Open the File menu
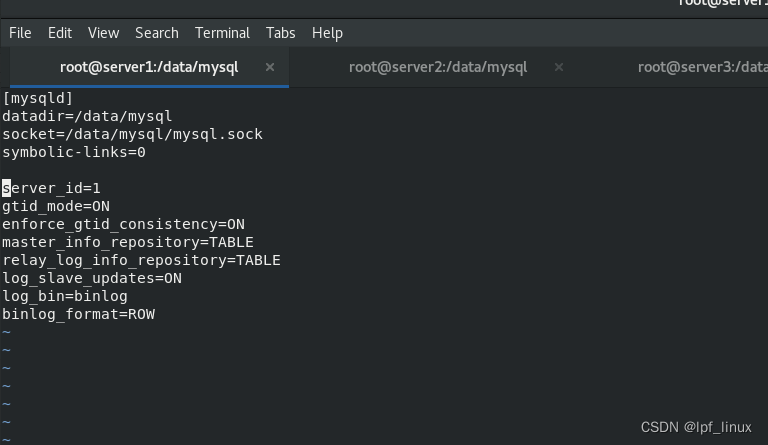 [20, 33]
